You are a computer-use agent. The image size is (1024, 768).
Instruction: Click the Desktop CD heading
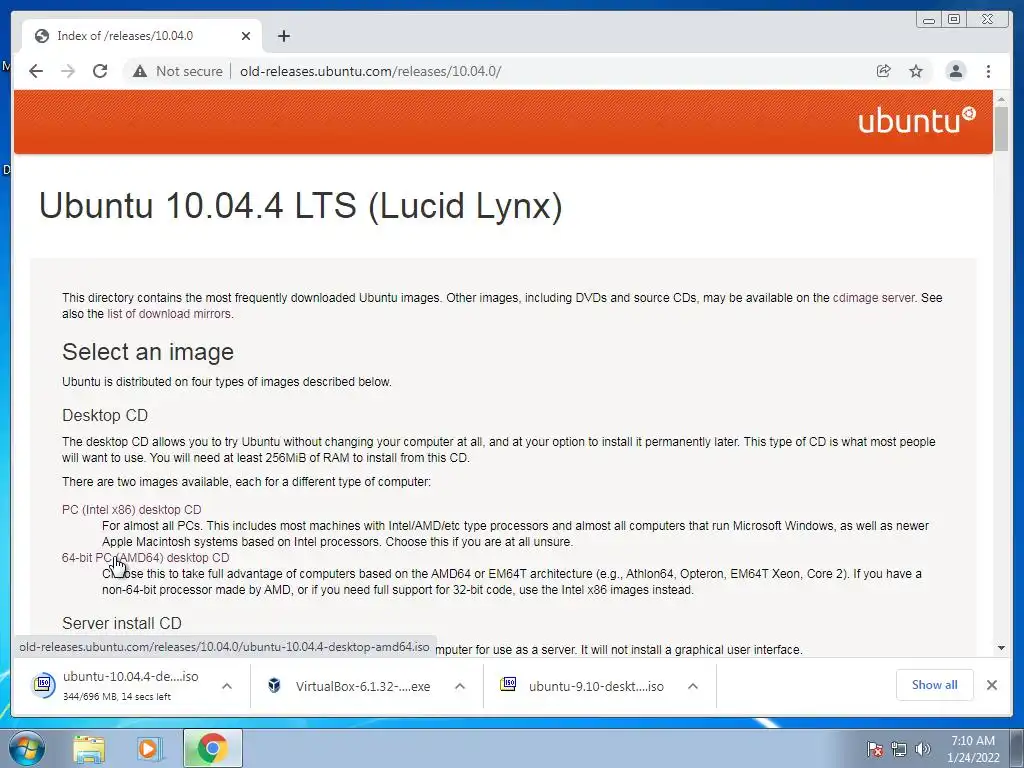(105, 415)
